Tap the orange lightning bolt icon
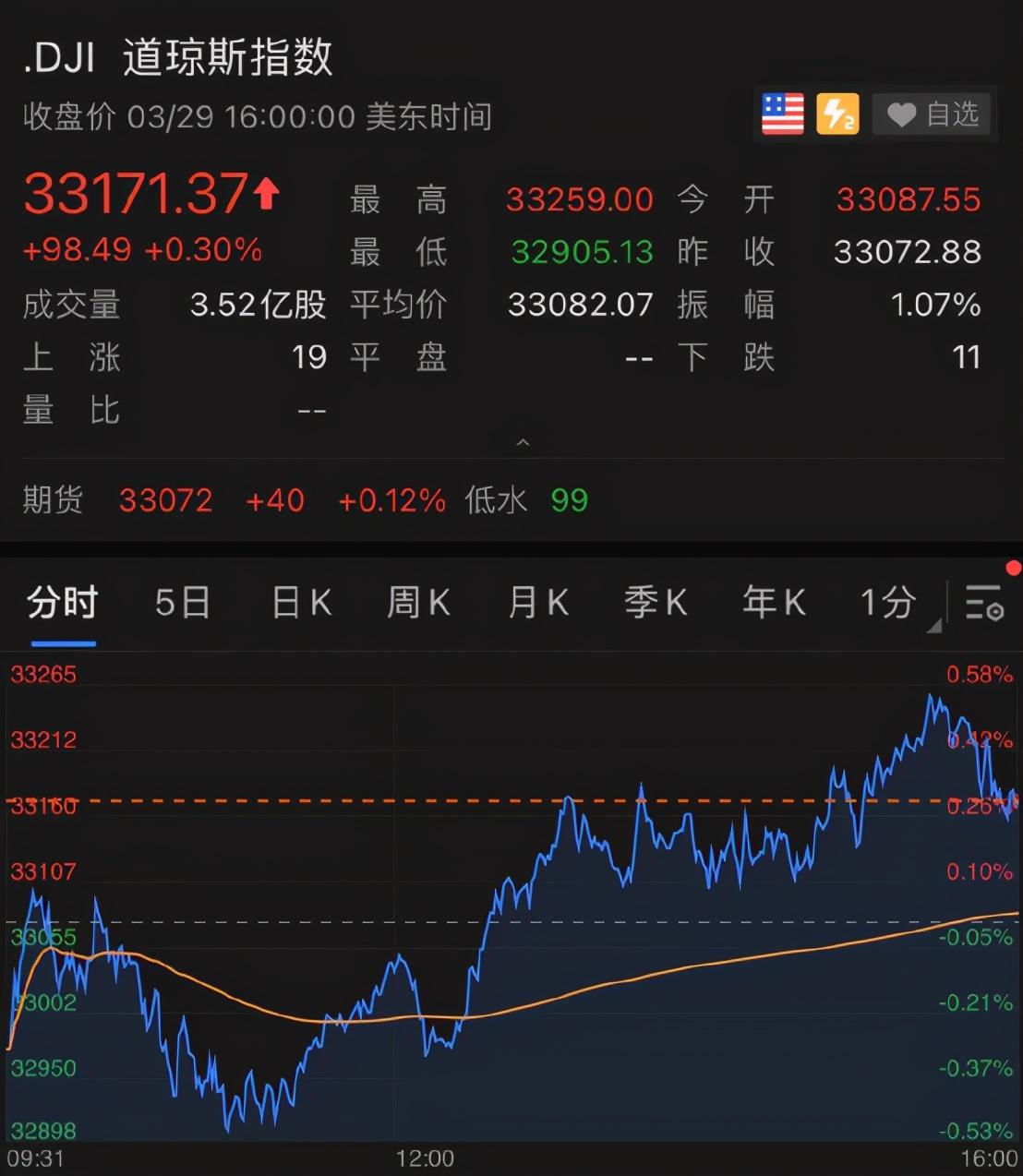Screen dimensions: 1023x1176 836,114
